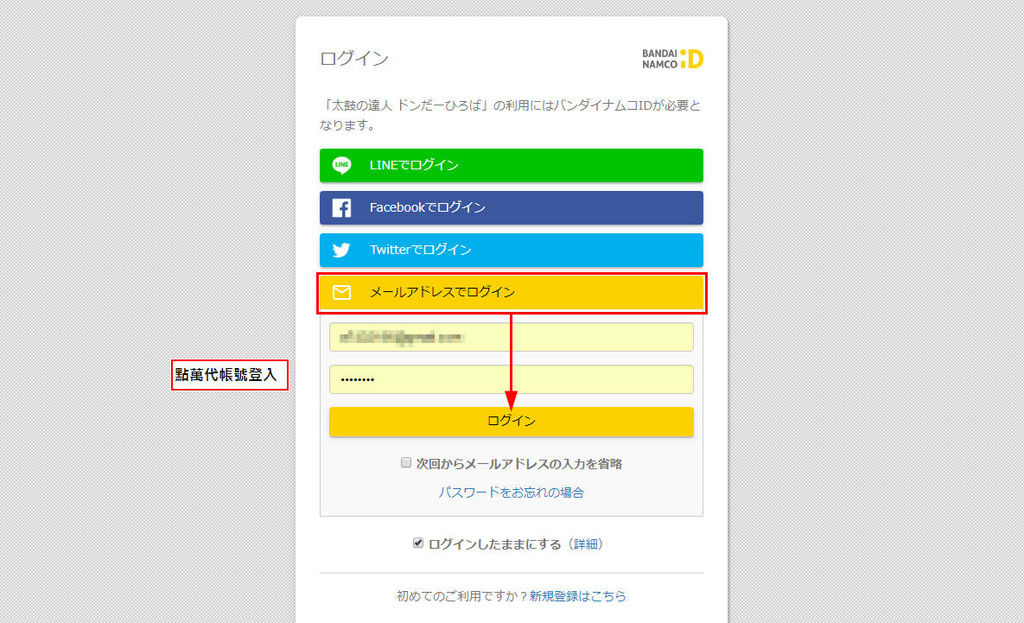The height and width of the screenshot is (623, 1024).
Task: Select メールアドレスでログイン option
Action: click(511, 293)
